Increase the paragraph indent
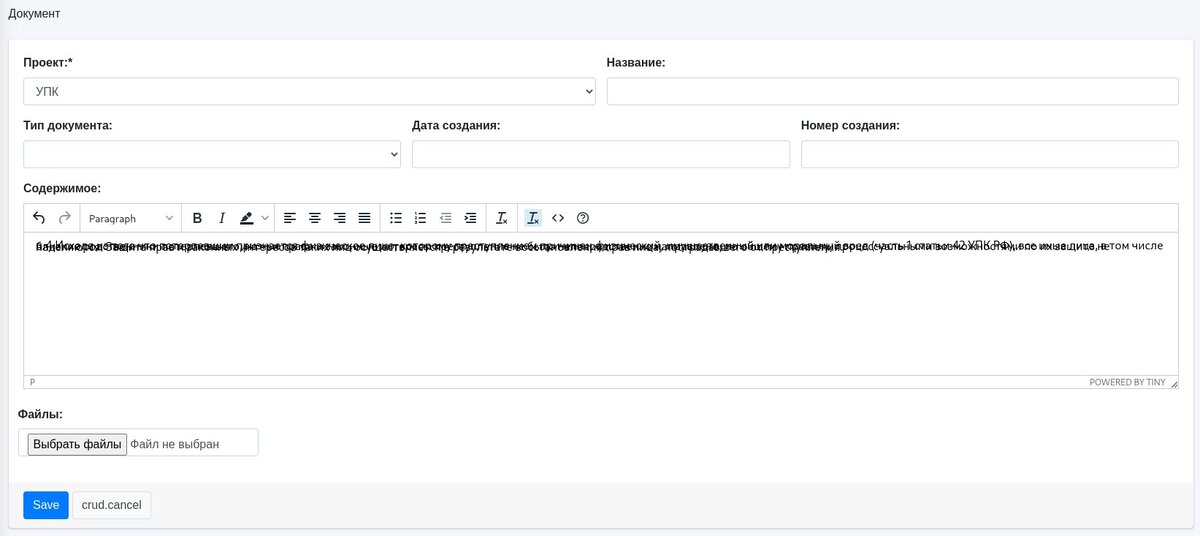This screenshot has width=1200, height=536. point(471,218)
